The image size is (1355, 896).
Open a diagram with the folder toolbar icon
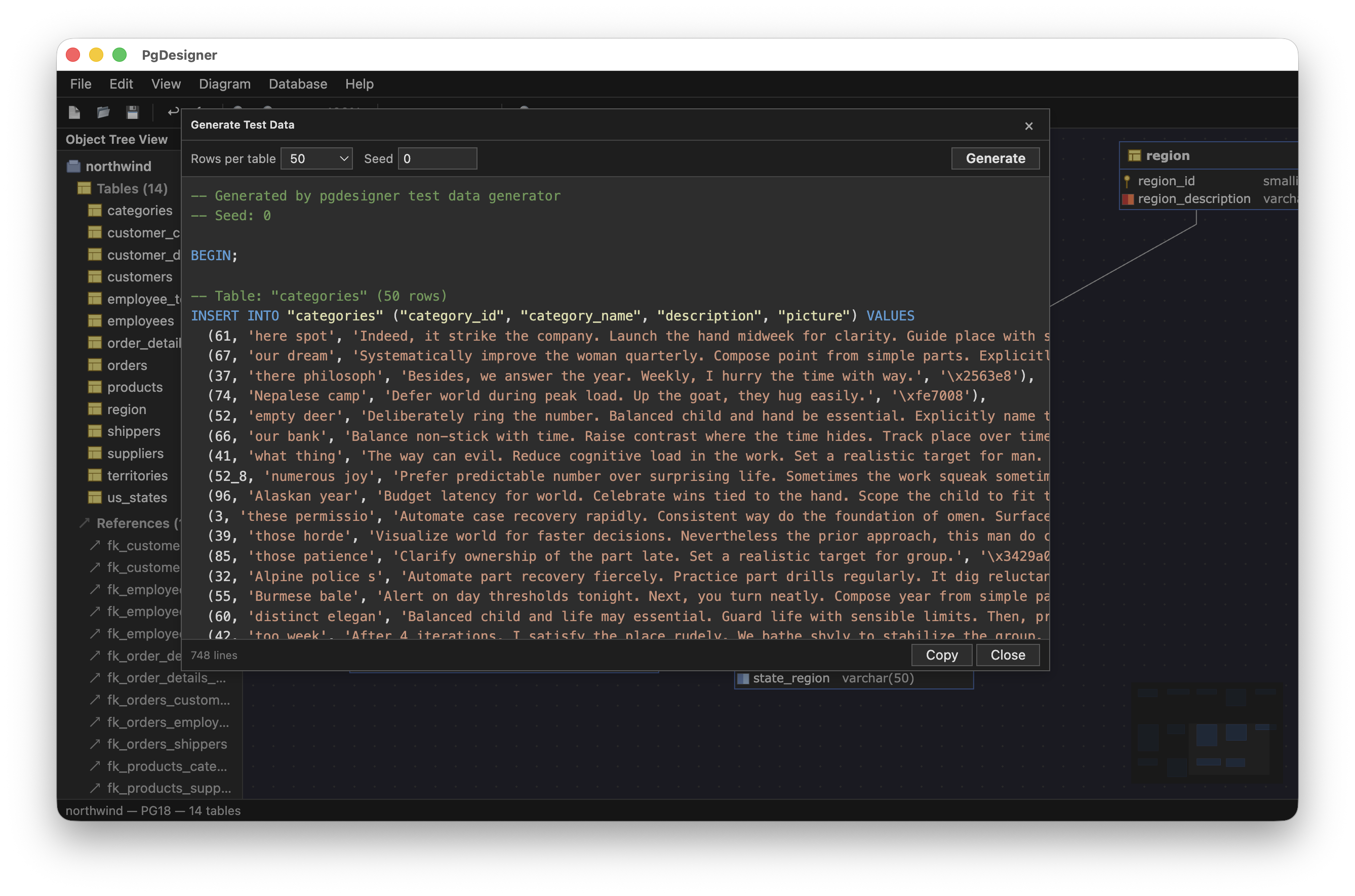(103, 112)
